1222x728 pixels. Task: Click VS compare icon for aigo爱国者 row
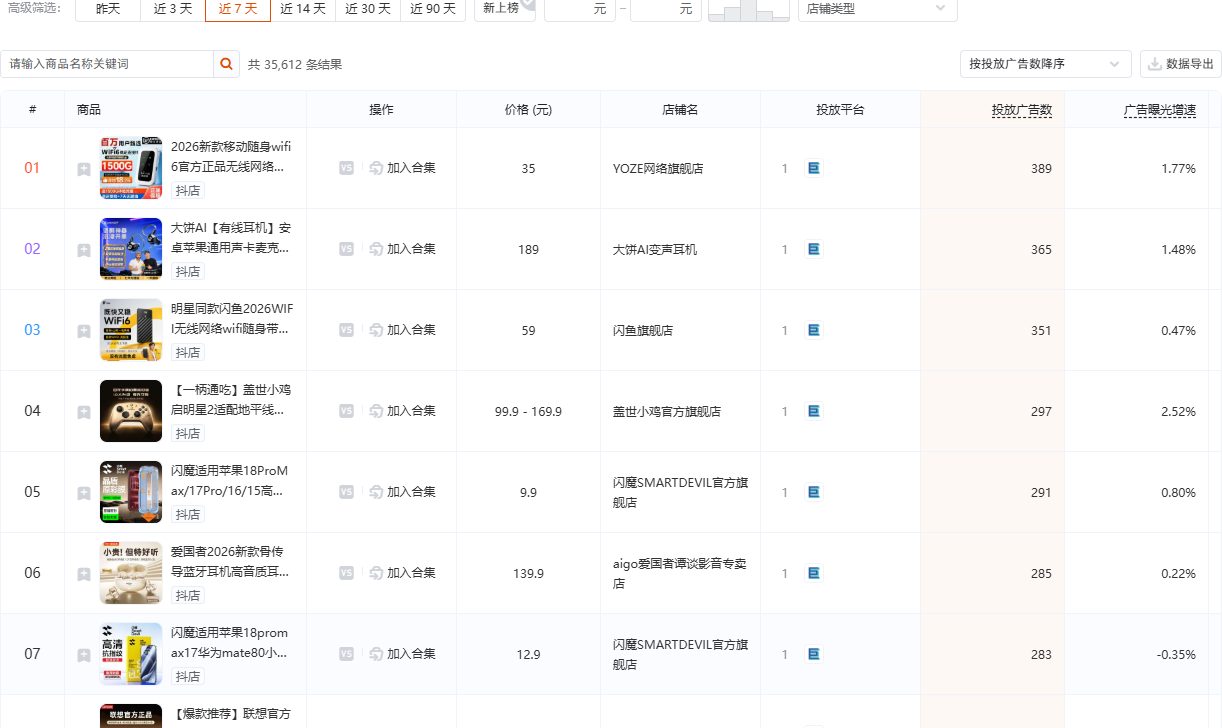coord(346,573)
